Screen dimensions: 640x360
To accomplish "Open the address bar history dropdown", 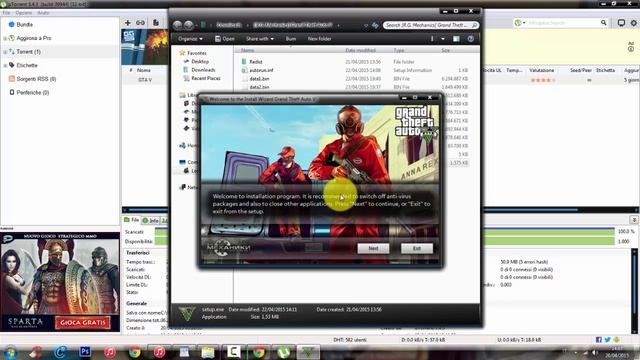I will tap(366, 25).
